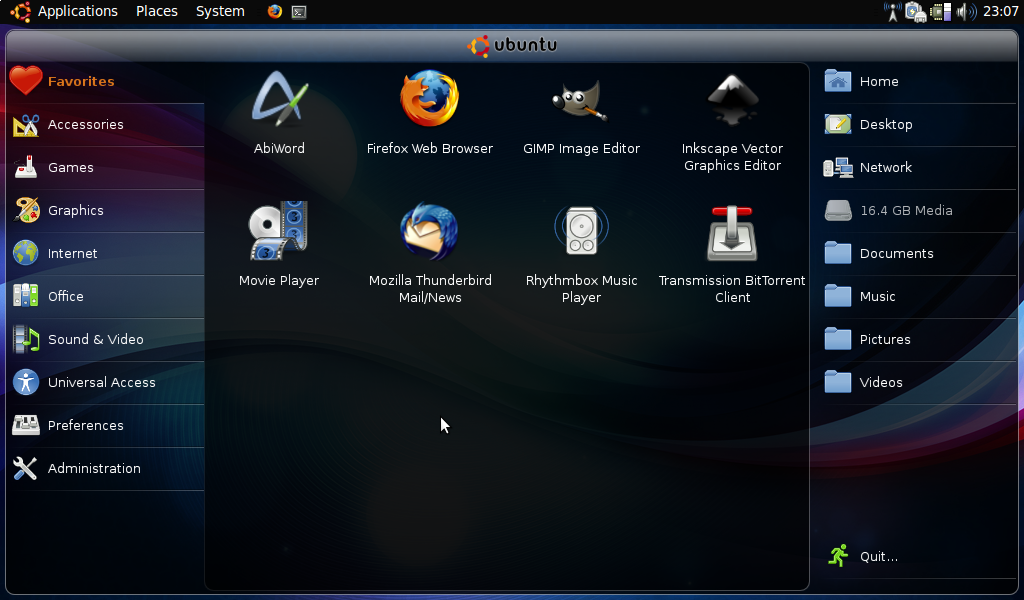Select the Favorites category
The height and width of the screenshot is (600, 1024).
pyautogui.click(x=106, y=82)
